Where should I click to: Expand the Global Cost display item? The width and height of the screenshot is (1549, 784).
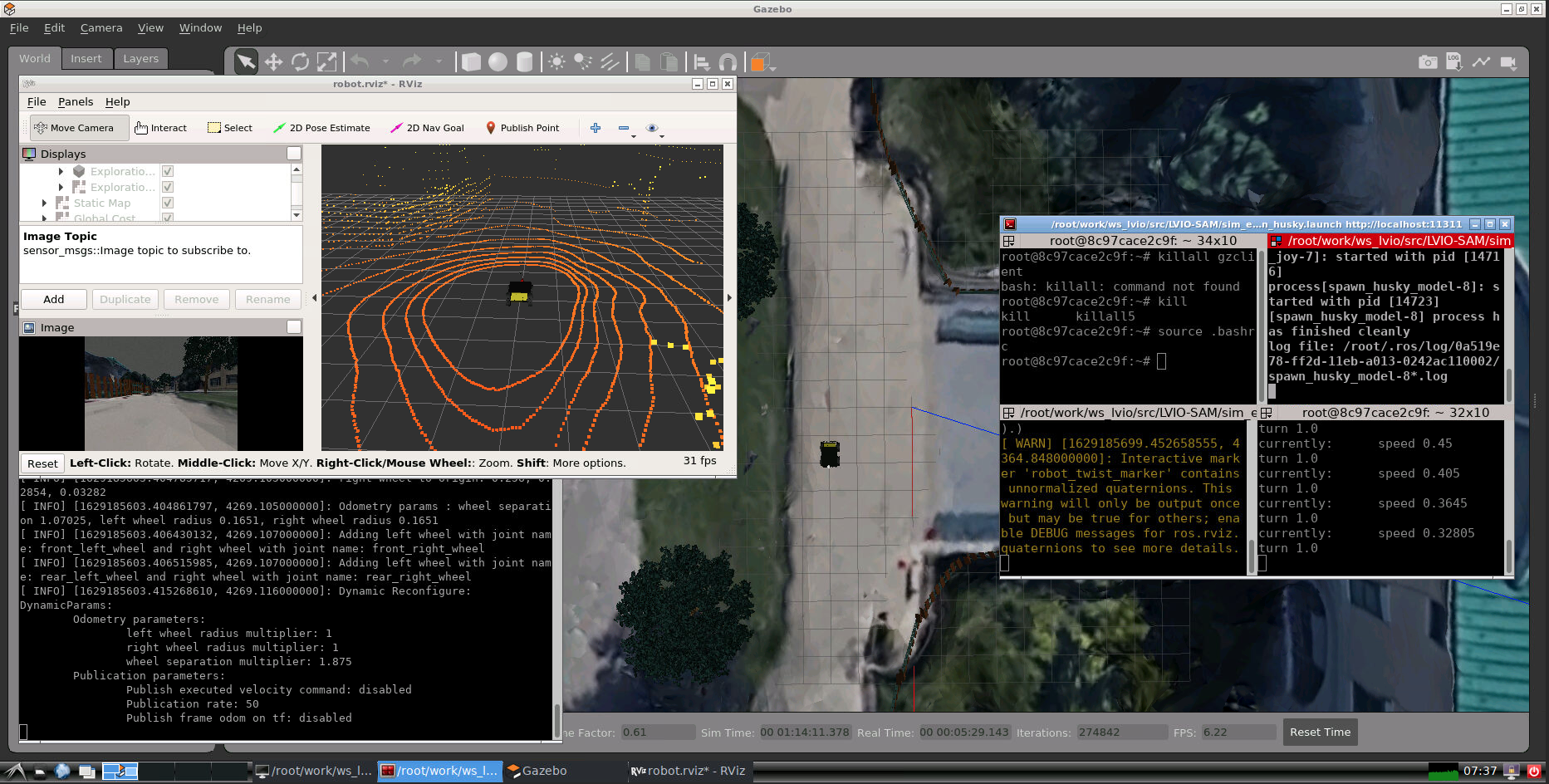coord(45,218)
